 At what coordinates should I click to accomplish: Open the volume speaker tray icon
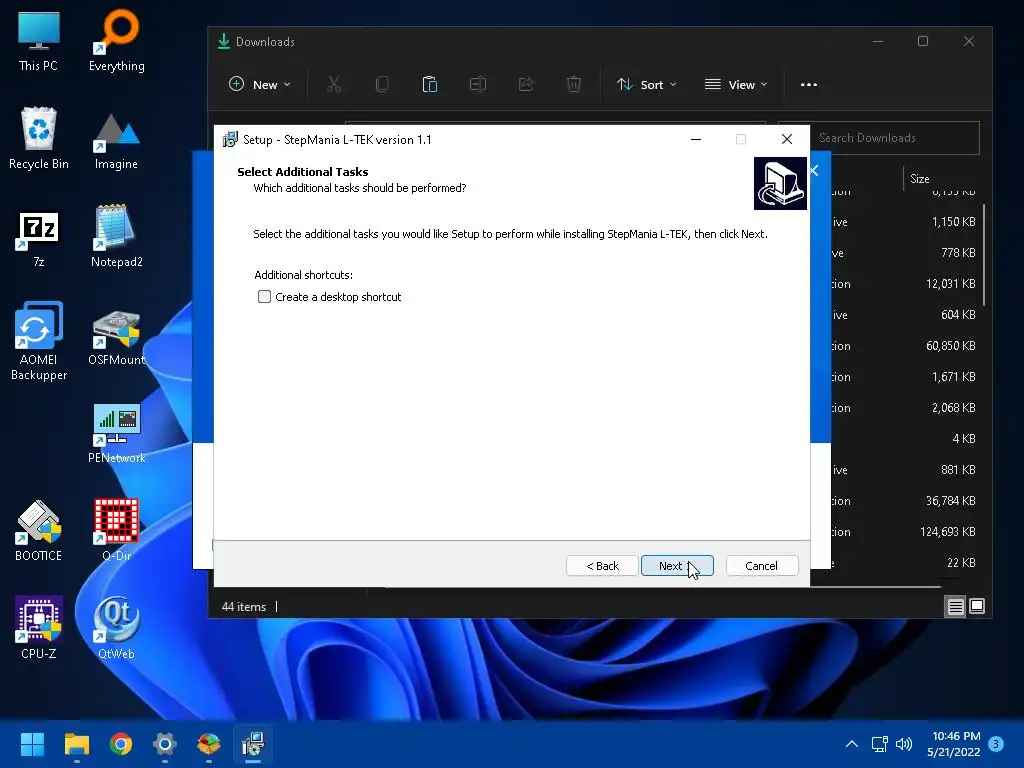904,744
